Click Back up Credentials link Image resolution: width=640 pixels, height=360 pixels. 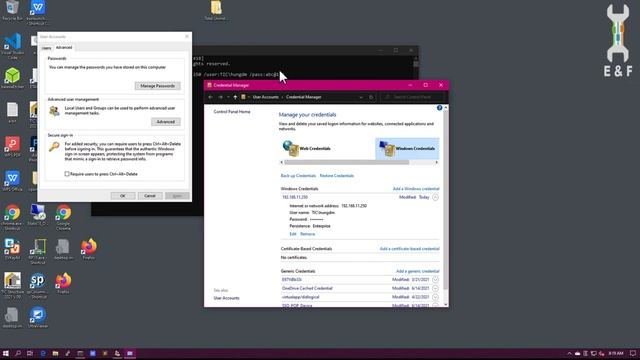(298, 176)
